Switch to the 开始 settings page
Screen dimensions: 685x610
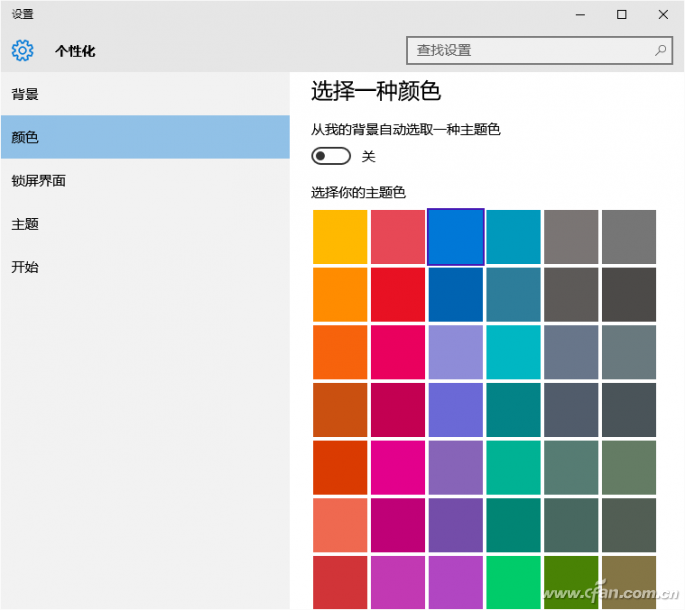pyautogui.click(x=26, y=267)
